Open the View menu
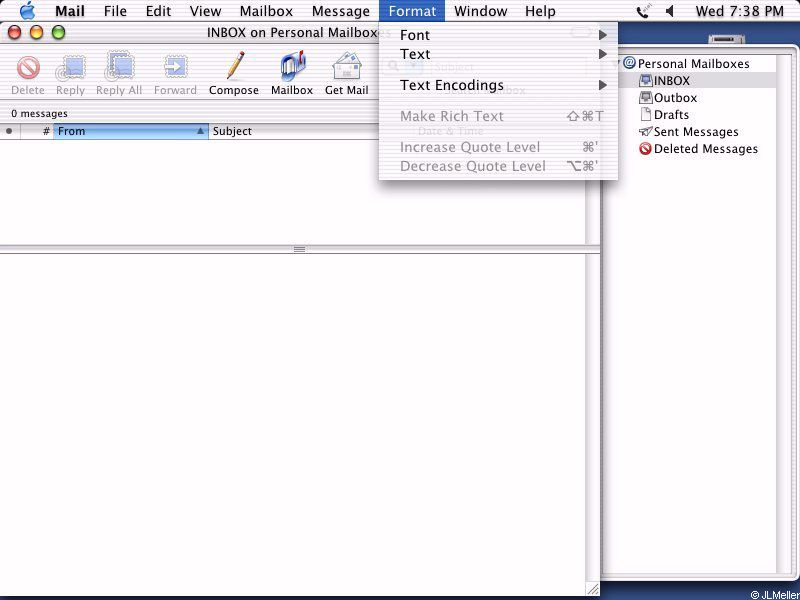 [206, 11]
